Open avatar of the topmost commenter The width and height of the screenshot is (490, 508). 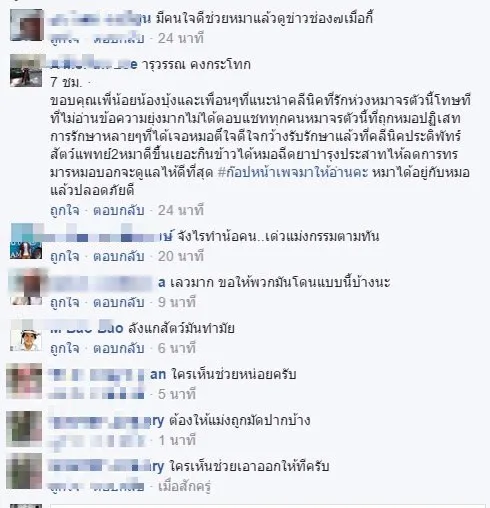coord(27,25)
